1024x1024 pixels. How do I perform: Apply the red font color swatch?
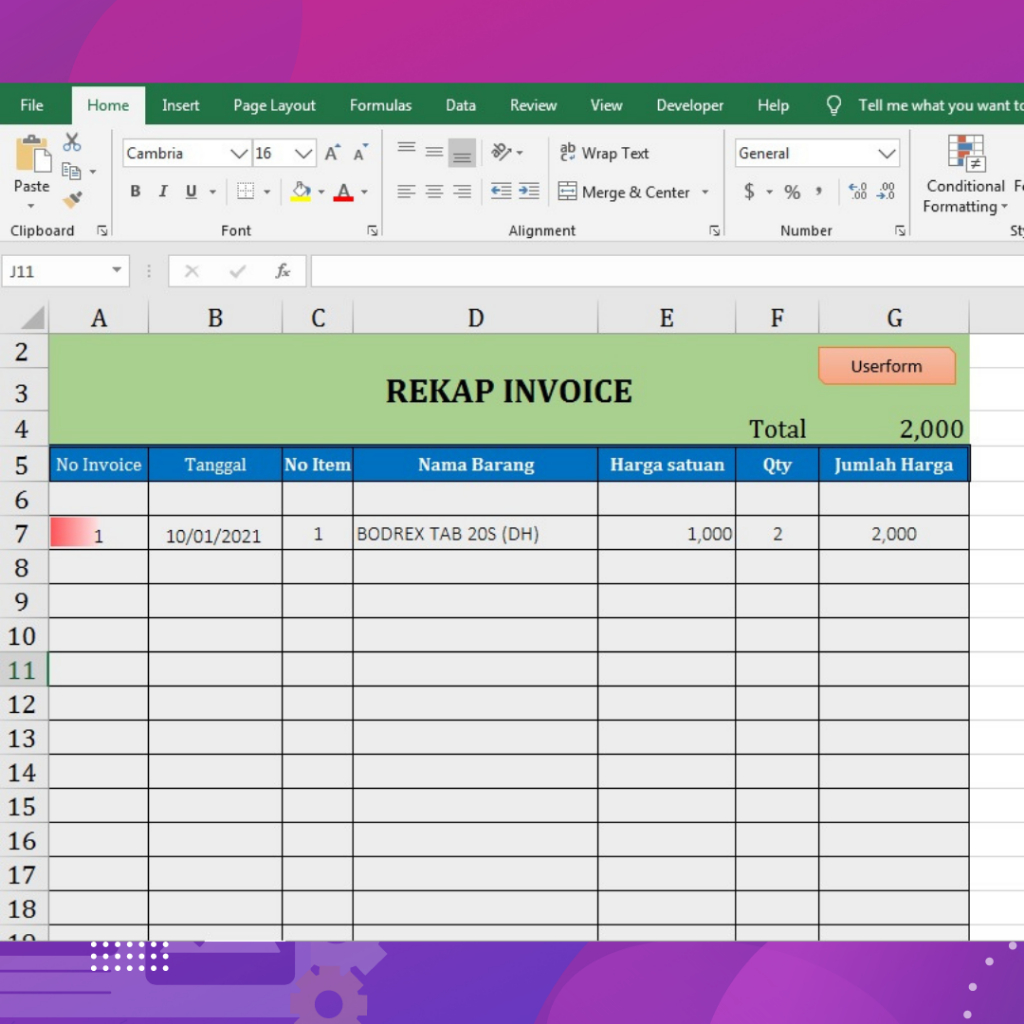(344, 192)
